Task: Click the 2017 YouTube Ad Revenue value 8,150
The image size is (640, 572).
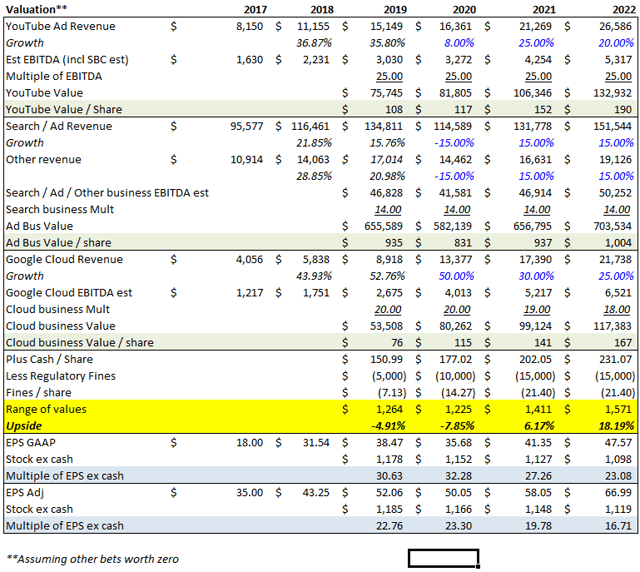Action: (249, 27)
